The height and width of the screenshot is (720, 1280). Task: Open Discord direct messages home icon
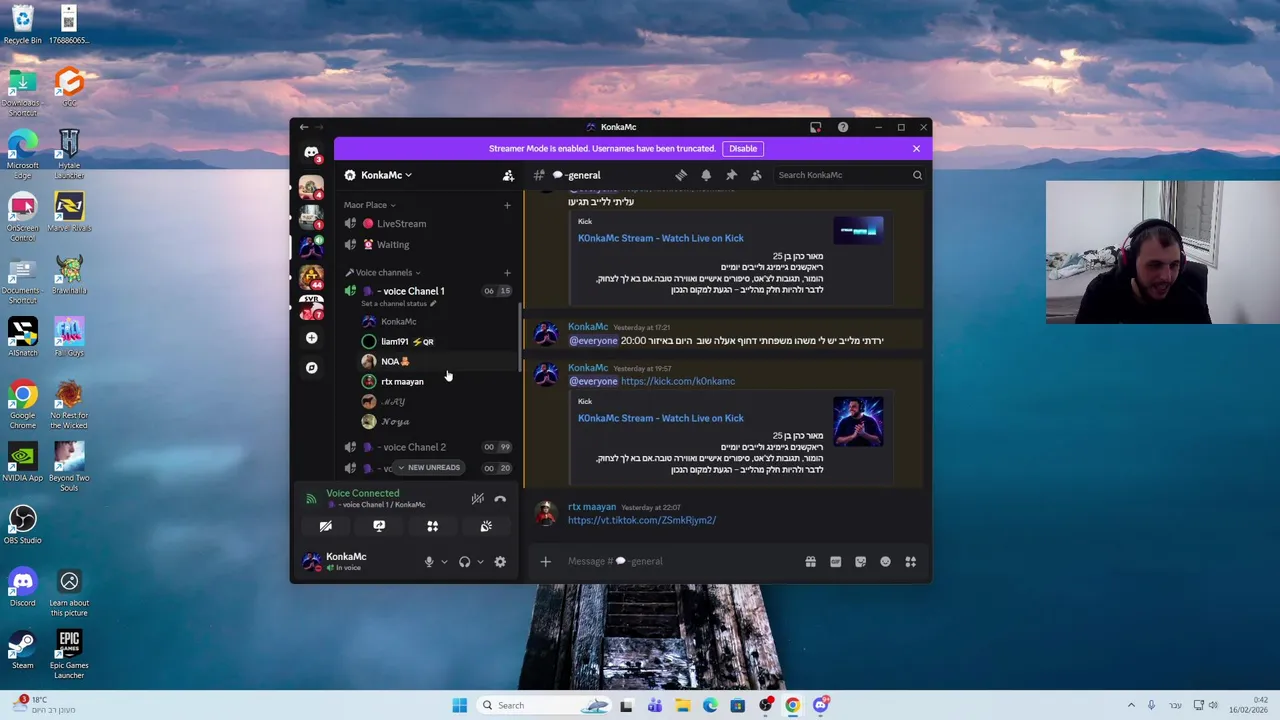click(311, 152)
